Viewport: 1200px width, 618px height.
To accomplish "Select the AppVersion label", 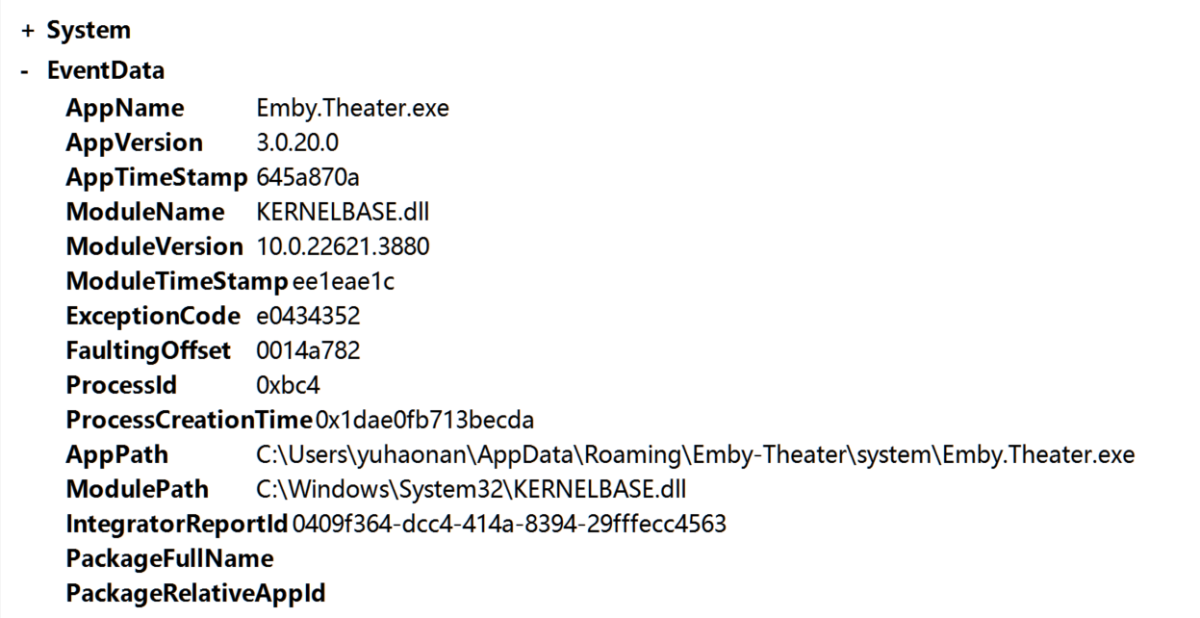I will [x=134, y=142].
